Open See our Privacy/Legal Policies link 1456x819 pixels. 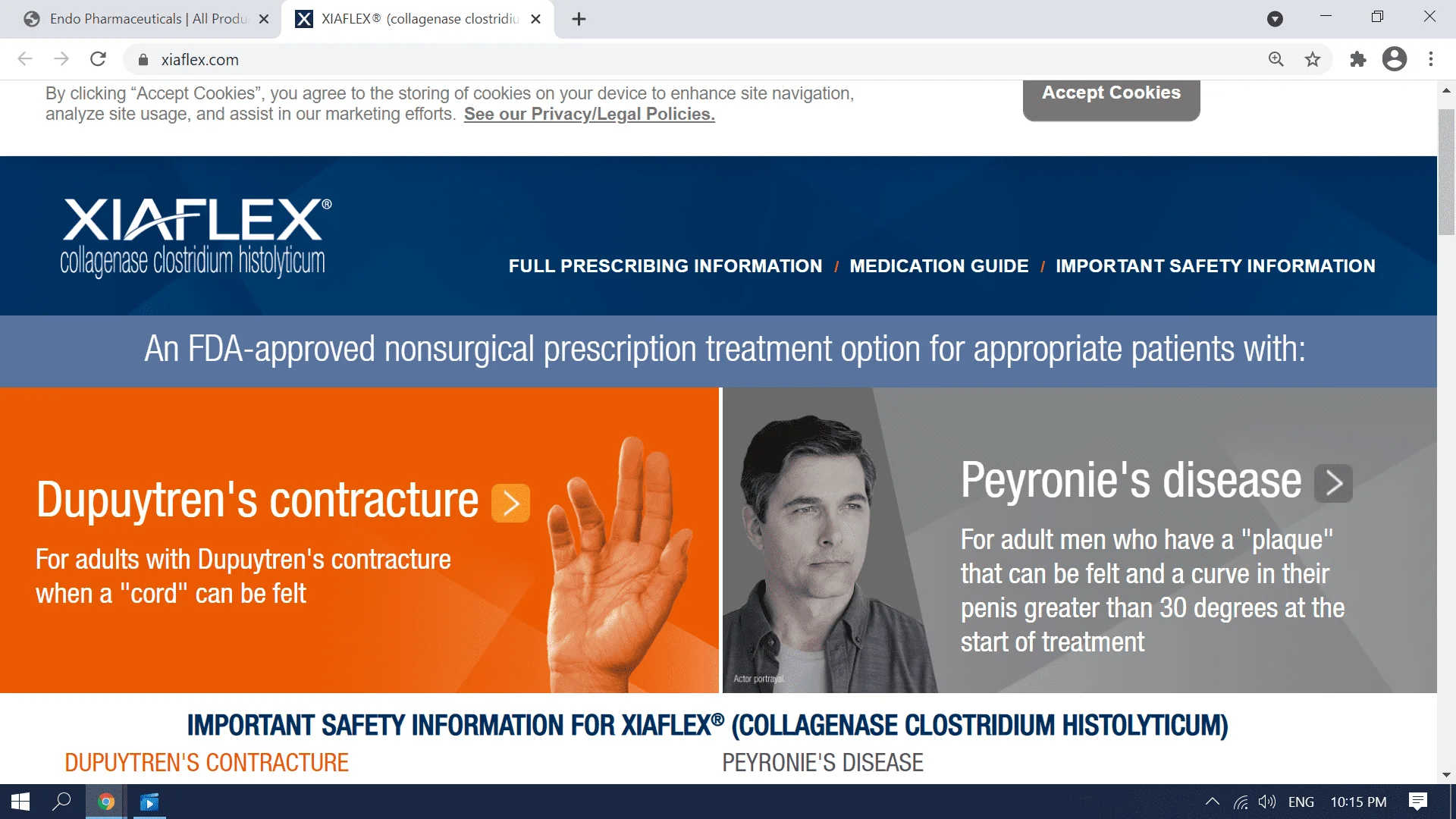(x=589, y=114)
